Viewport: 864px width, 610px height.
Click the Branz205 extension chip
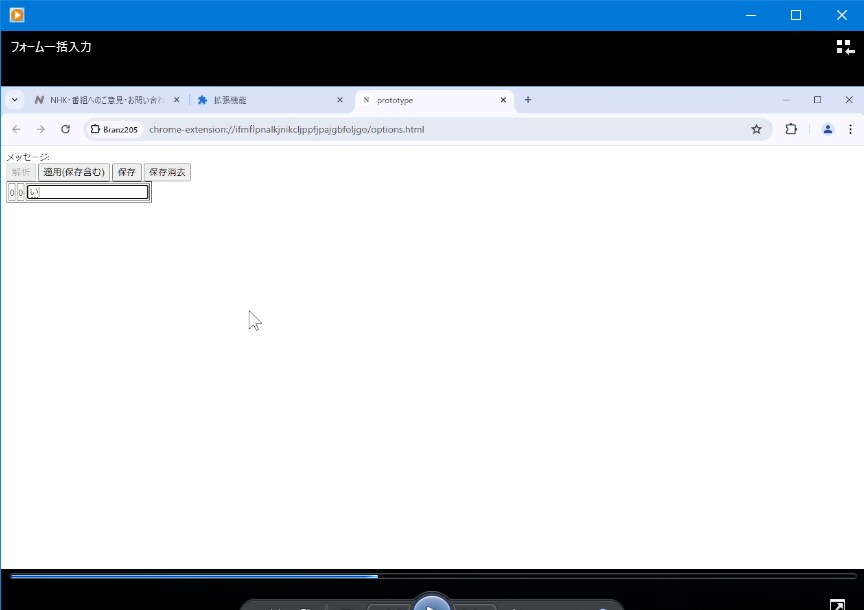114,129
